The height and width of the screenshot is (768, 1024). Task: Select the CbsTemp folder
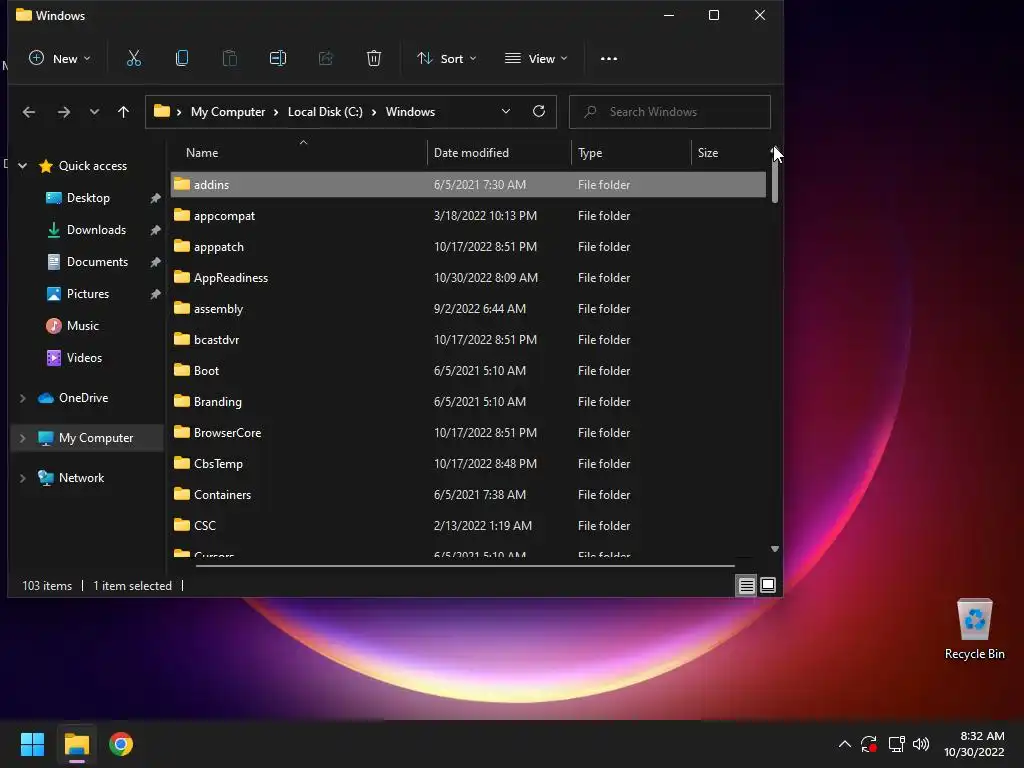click(468, 464)
